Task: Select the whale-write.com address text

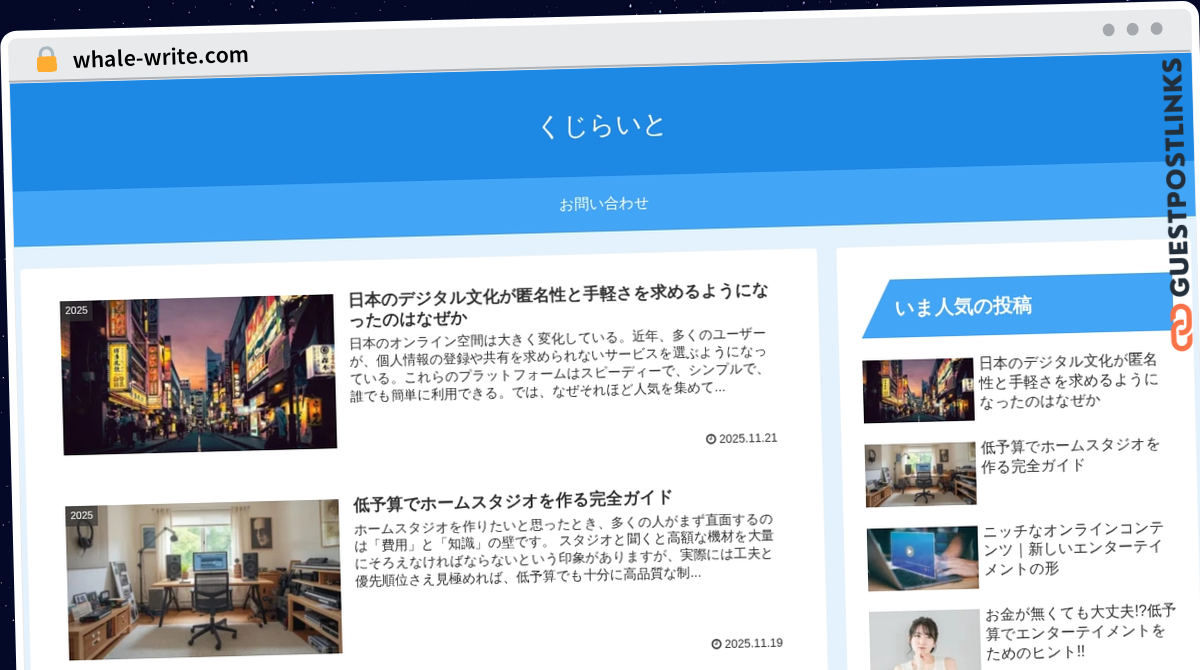Action: coord(160,57)
